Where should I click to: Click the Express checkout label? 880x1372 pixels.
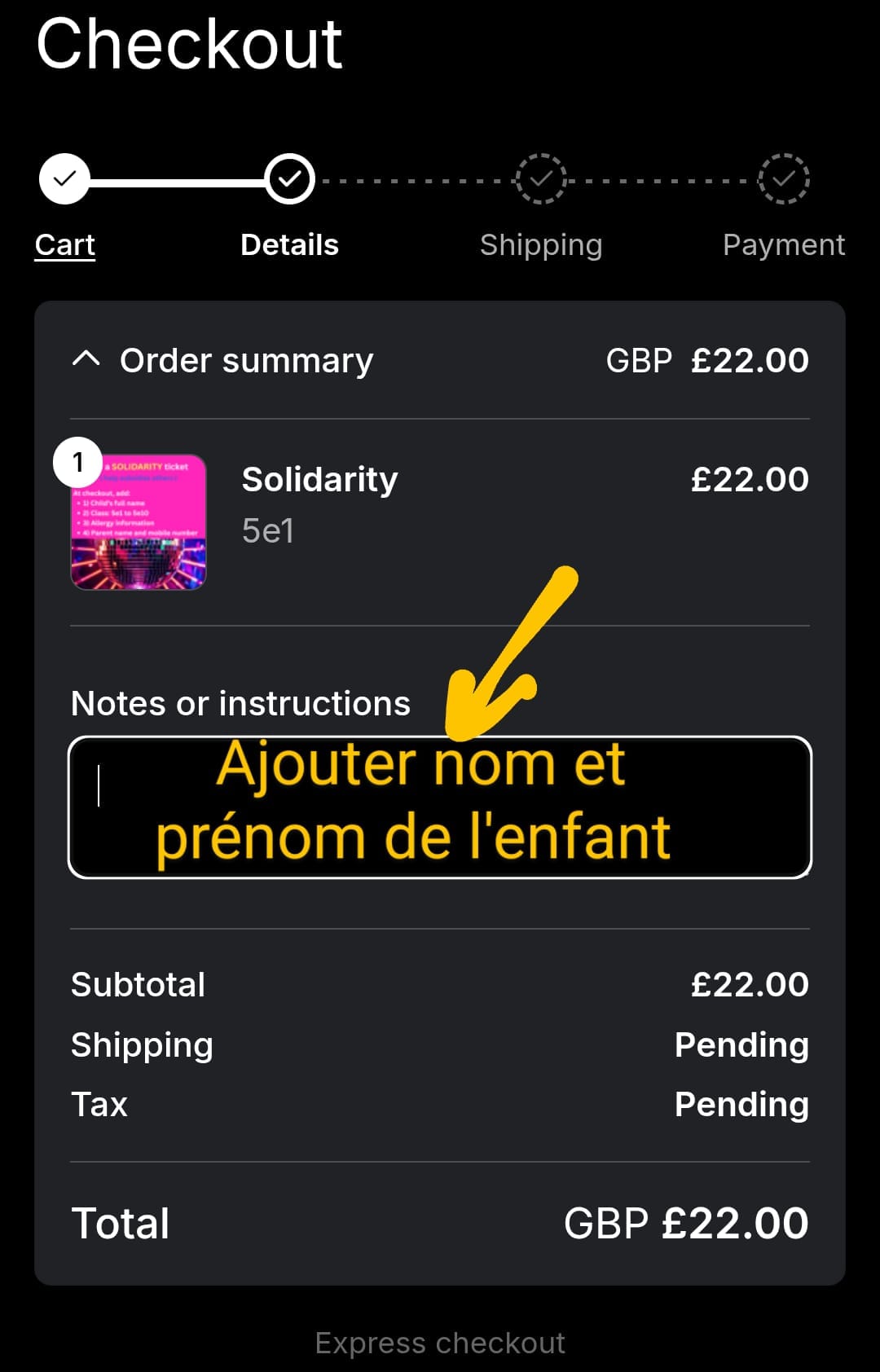click(x=440, y=1343)
